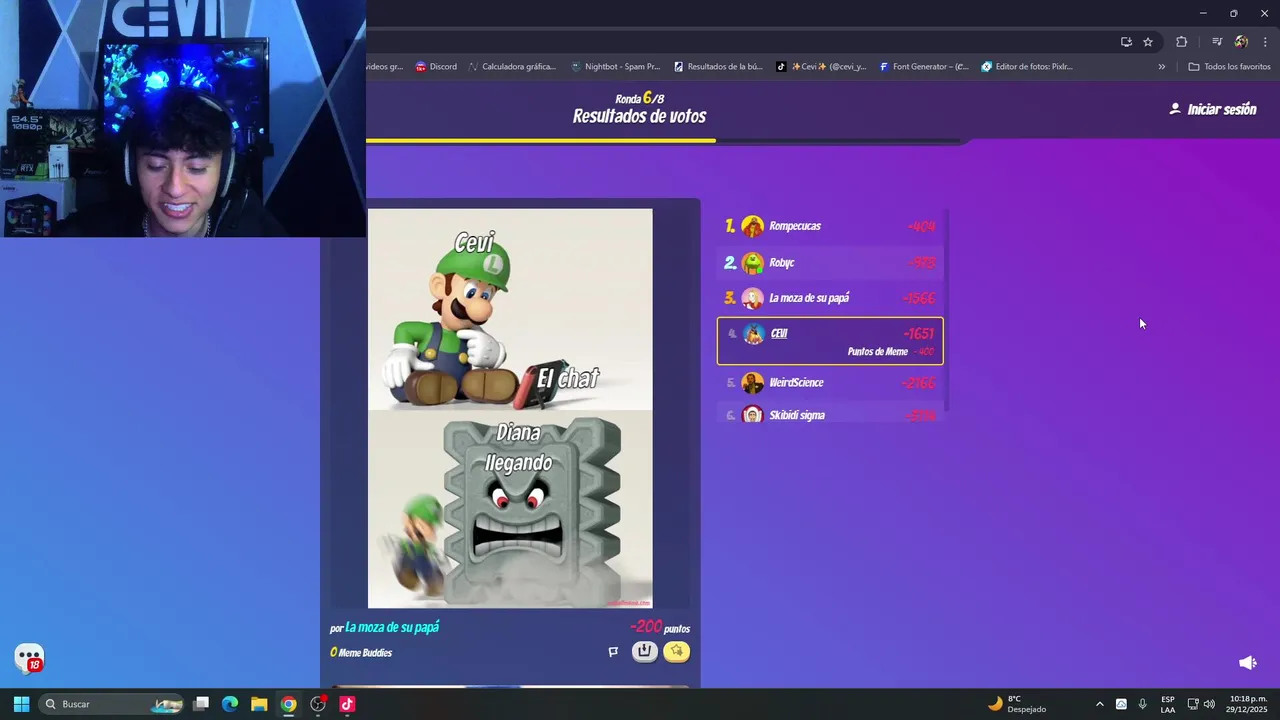Click the Luigi and Thwomp meme image
This screenshot has width=1280, height=720.
[510, 408]
